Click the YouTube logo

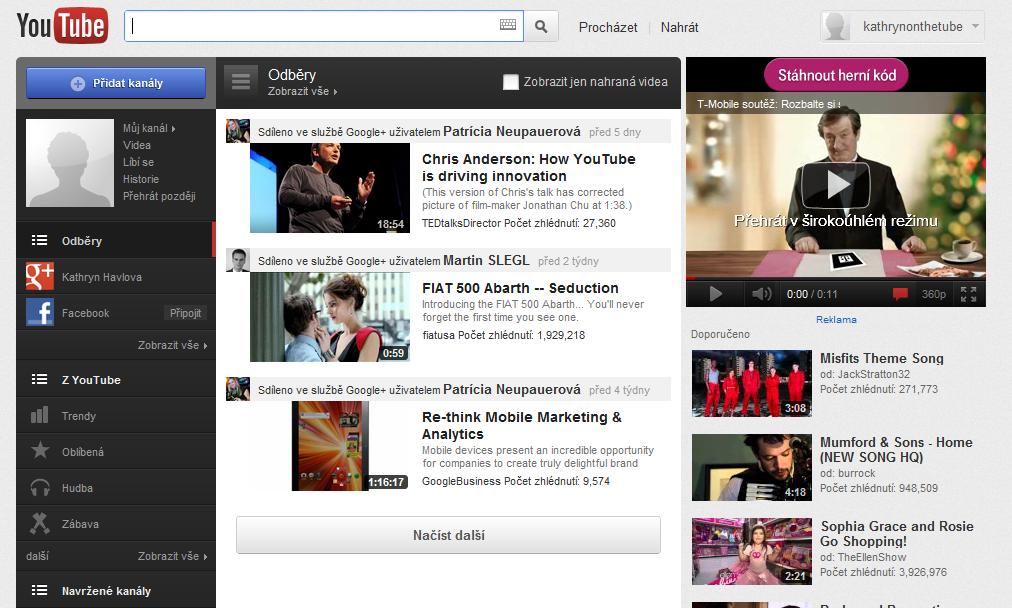tap(62, 26)
